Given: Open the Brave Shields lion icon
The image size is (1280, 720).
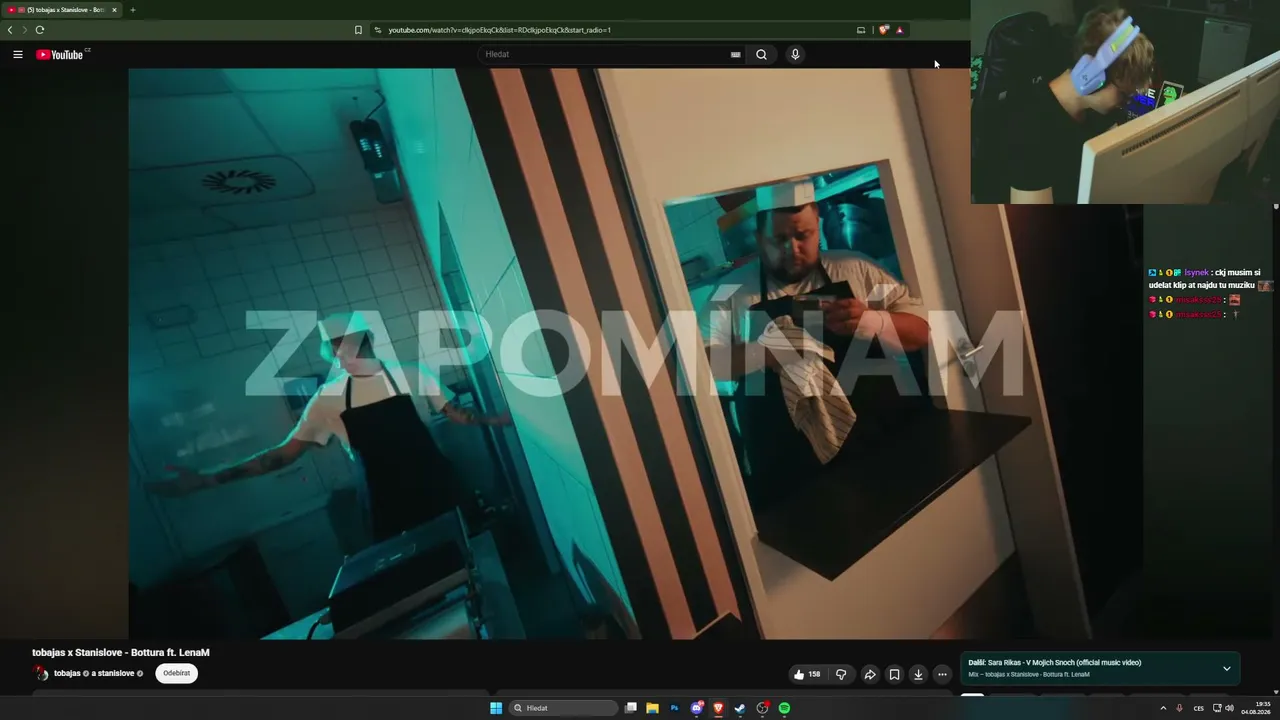Looking at the screenshot, I should [883, 30].
